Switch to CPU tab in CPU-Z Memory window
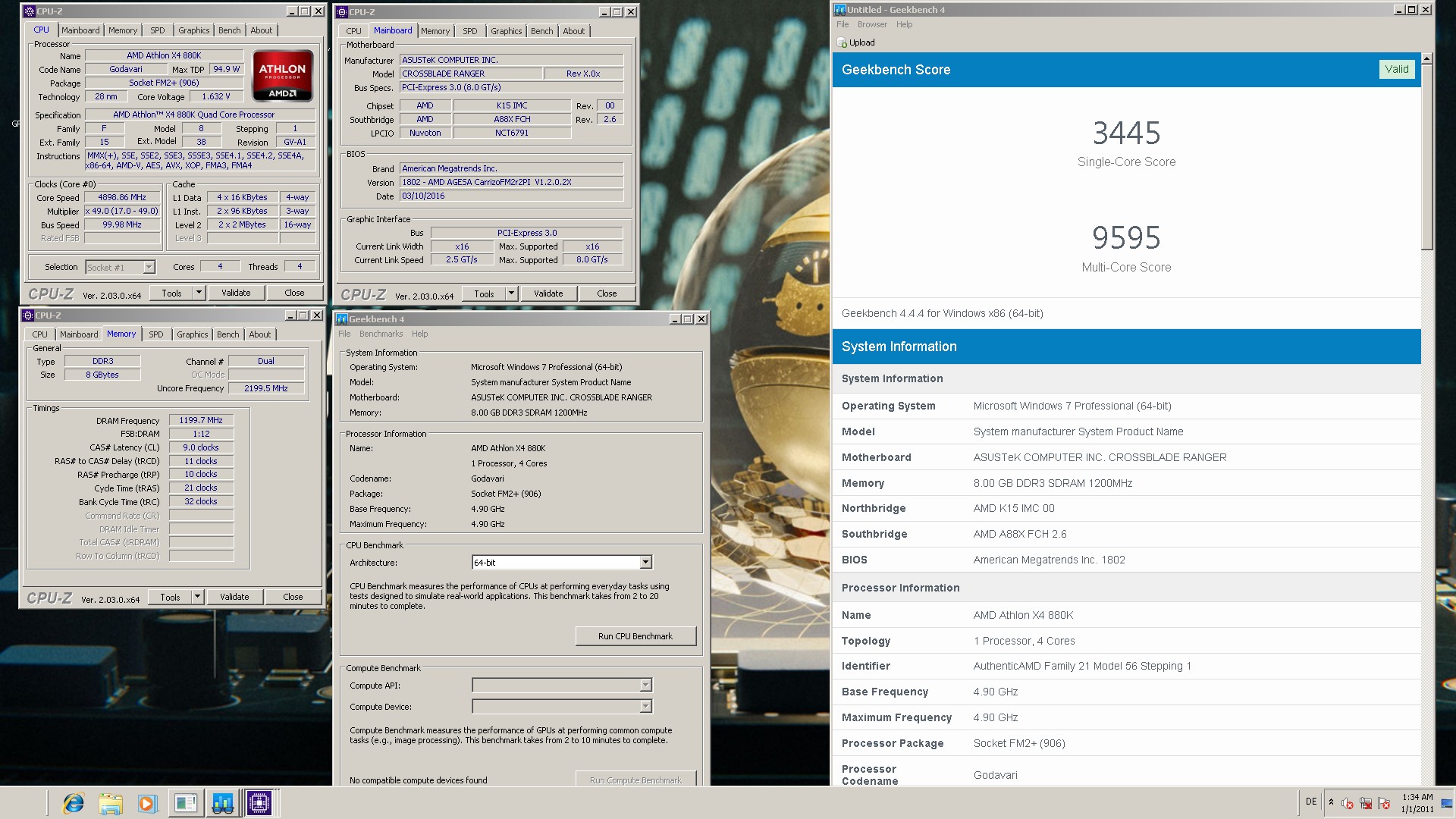 coord(39,334)
